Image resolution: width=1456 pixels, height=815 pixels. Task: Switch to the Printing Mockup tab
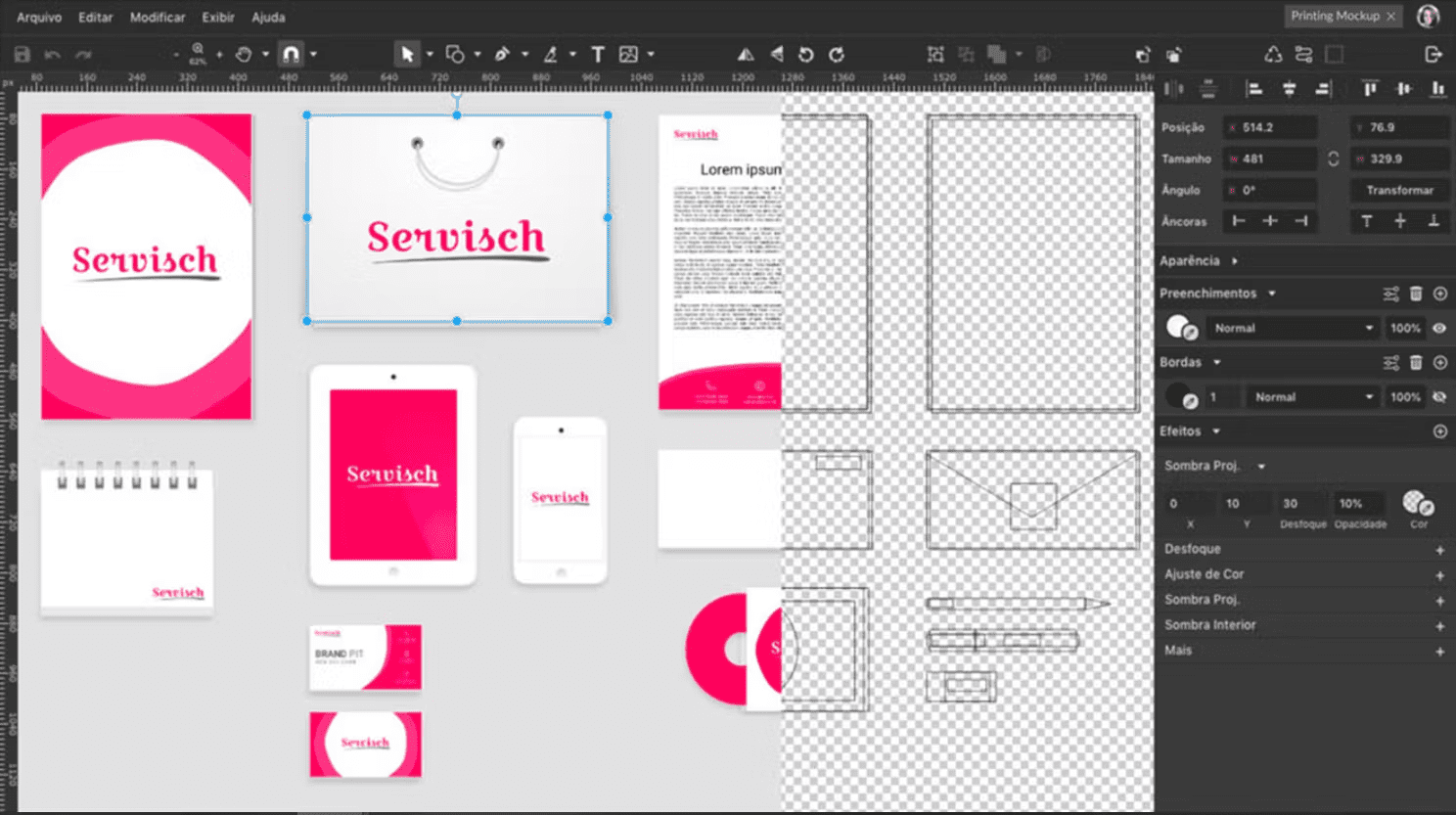[x=1337, y=16]
